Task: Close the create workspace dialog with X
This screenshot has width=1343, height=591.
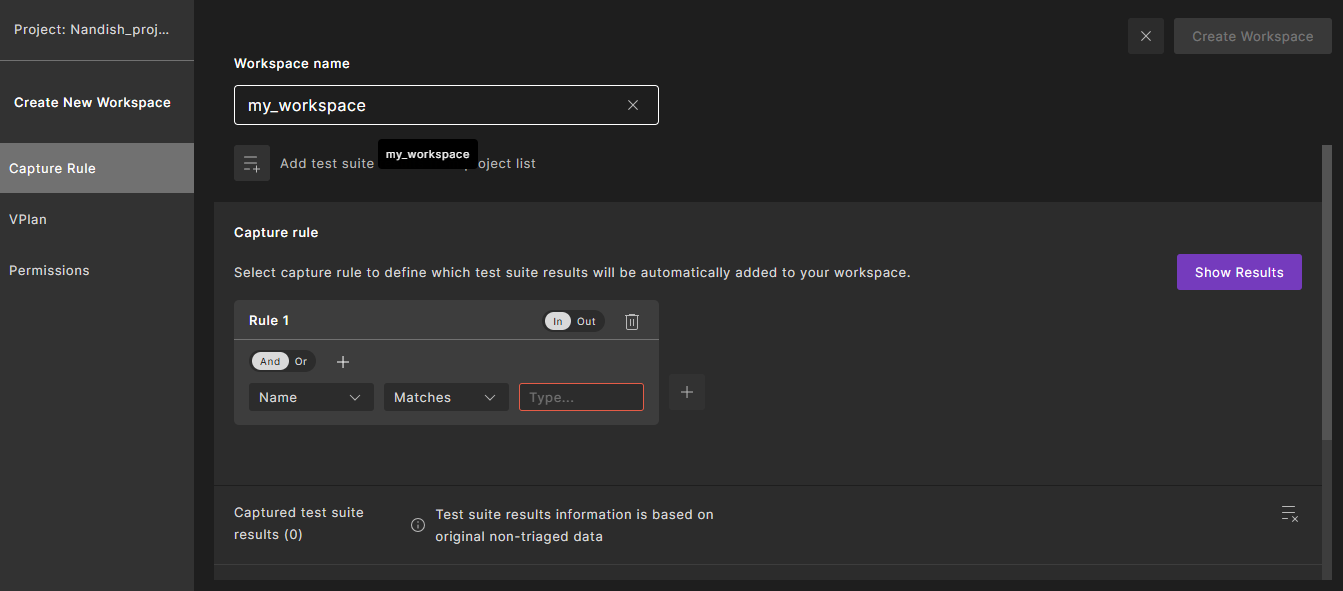Action: [1146, 36]
